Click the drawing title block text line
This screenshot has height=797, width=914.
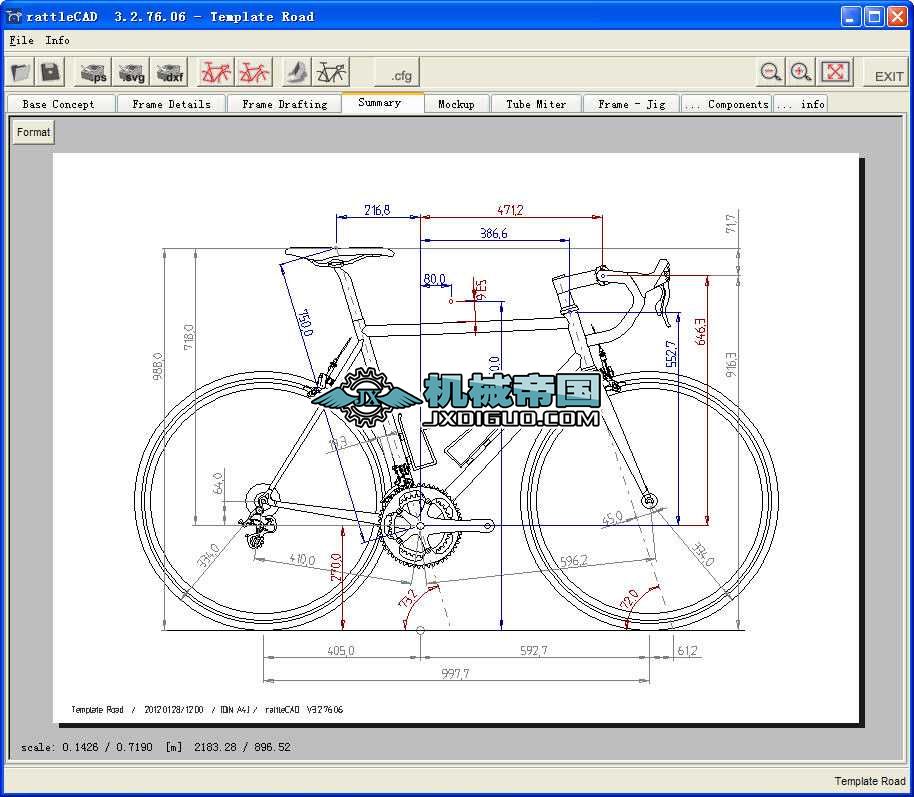point(207,710)
